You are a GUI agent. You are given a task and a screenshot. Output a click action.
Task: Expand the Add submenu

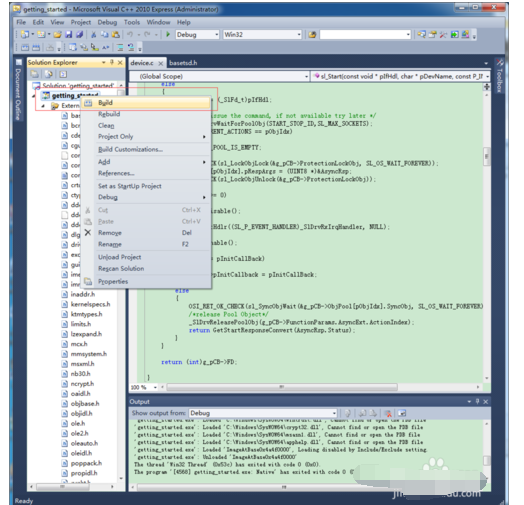(x=147, y=162)
